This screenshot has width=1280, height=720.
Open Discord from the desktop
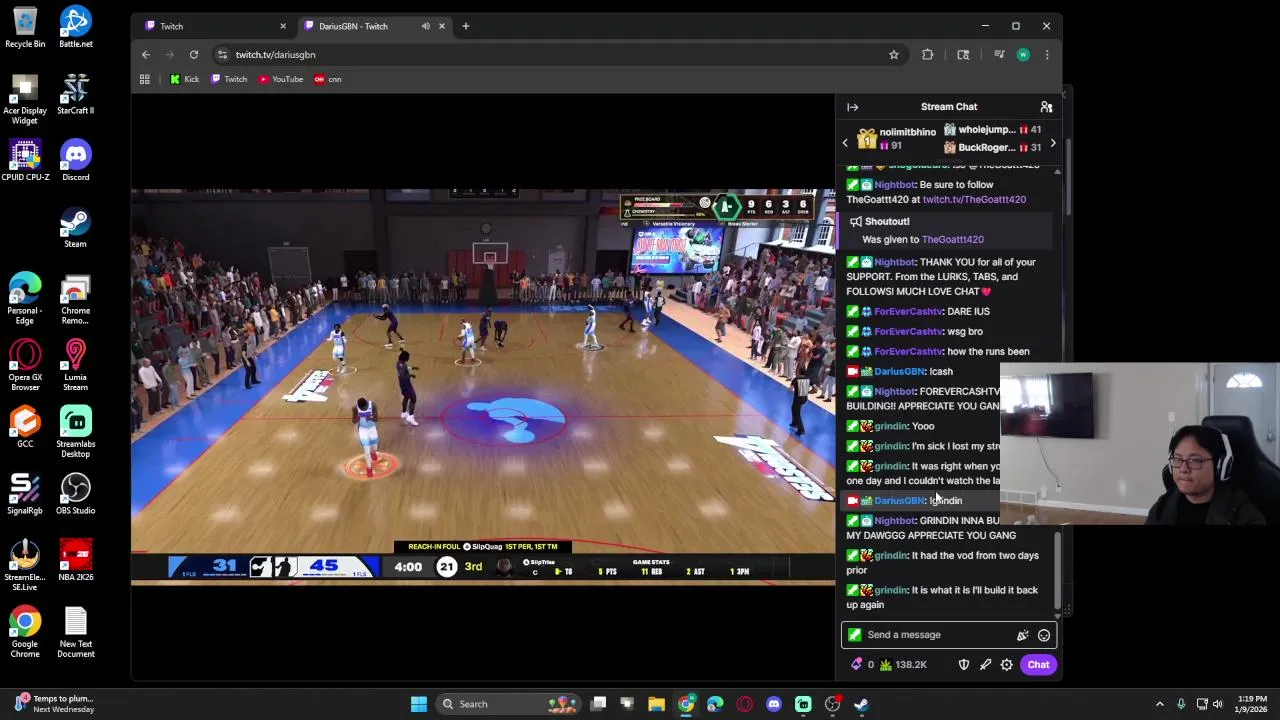[x=75, y=161]
